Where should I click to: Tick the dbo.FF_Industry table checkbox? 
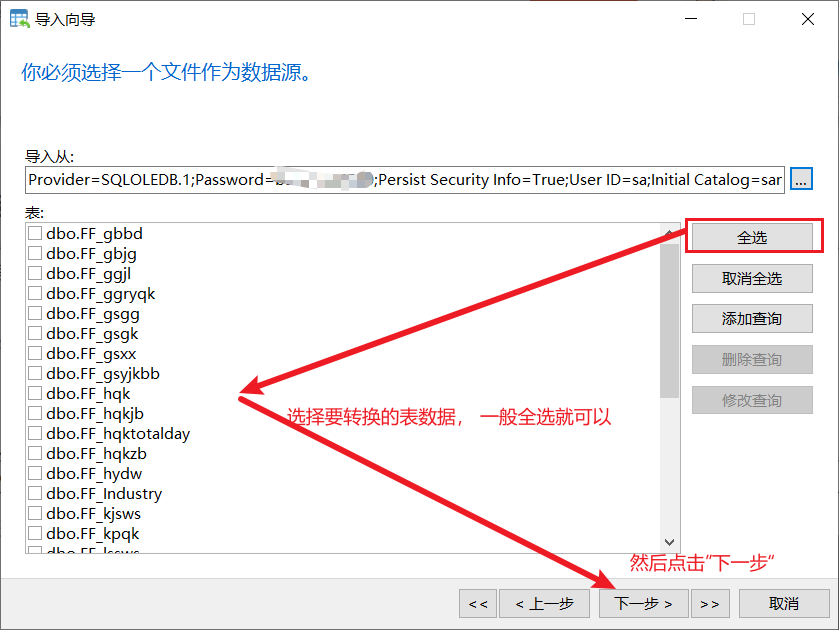click(x=35, y=494)
